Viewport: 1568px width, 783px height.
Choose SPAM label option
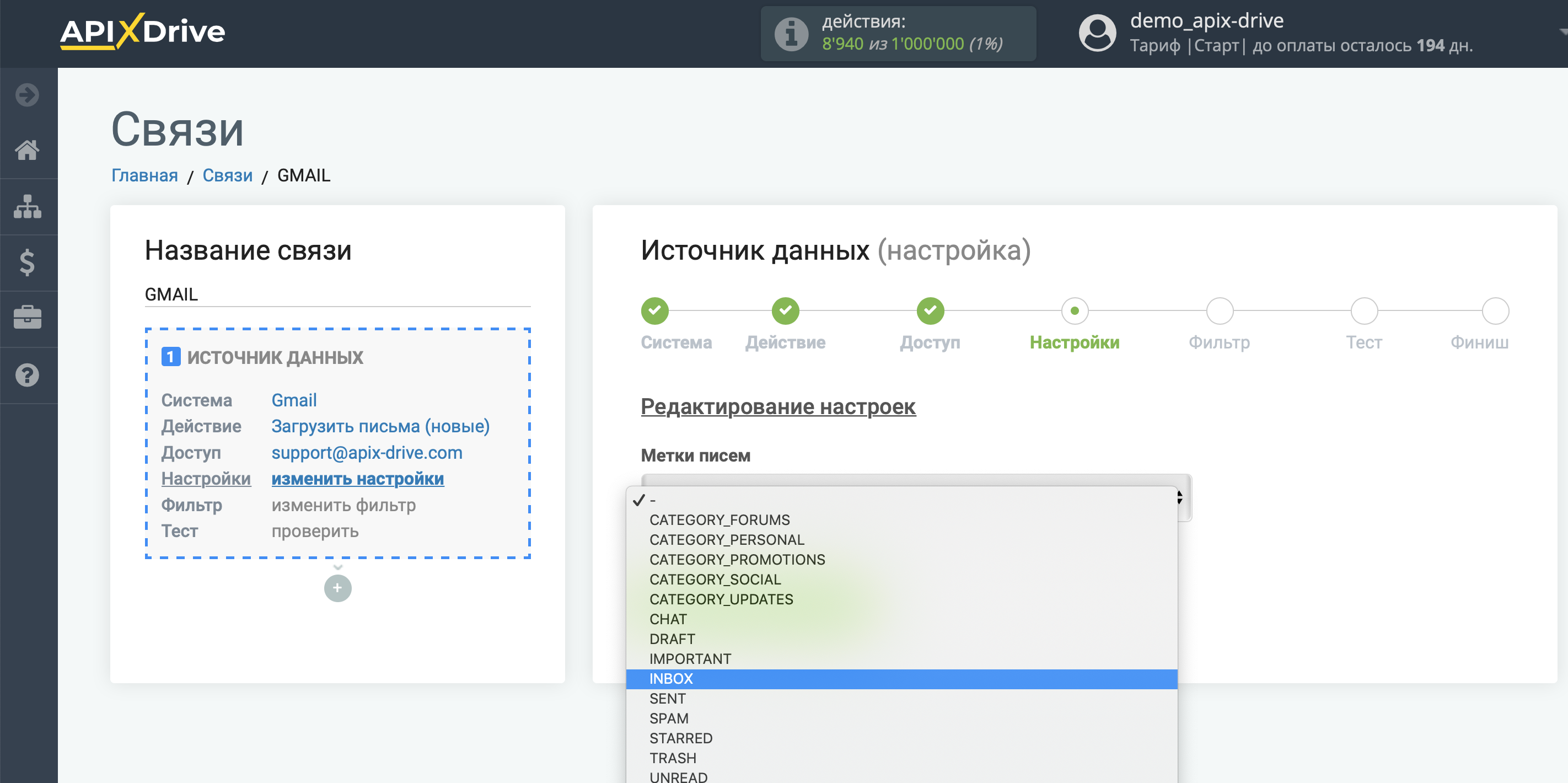tap(901, 718)
